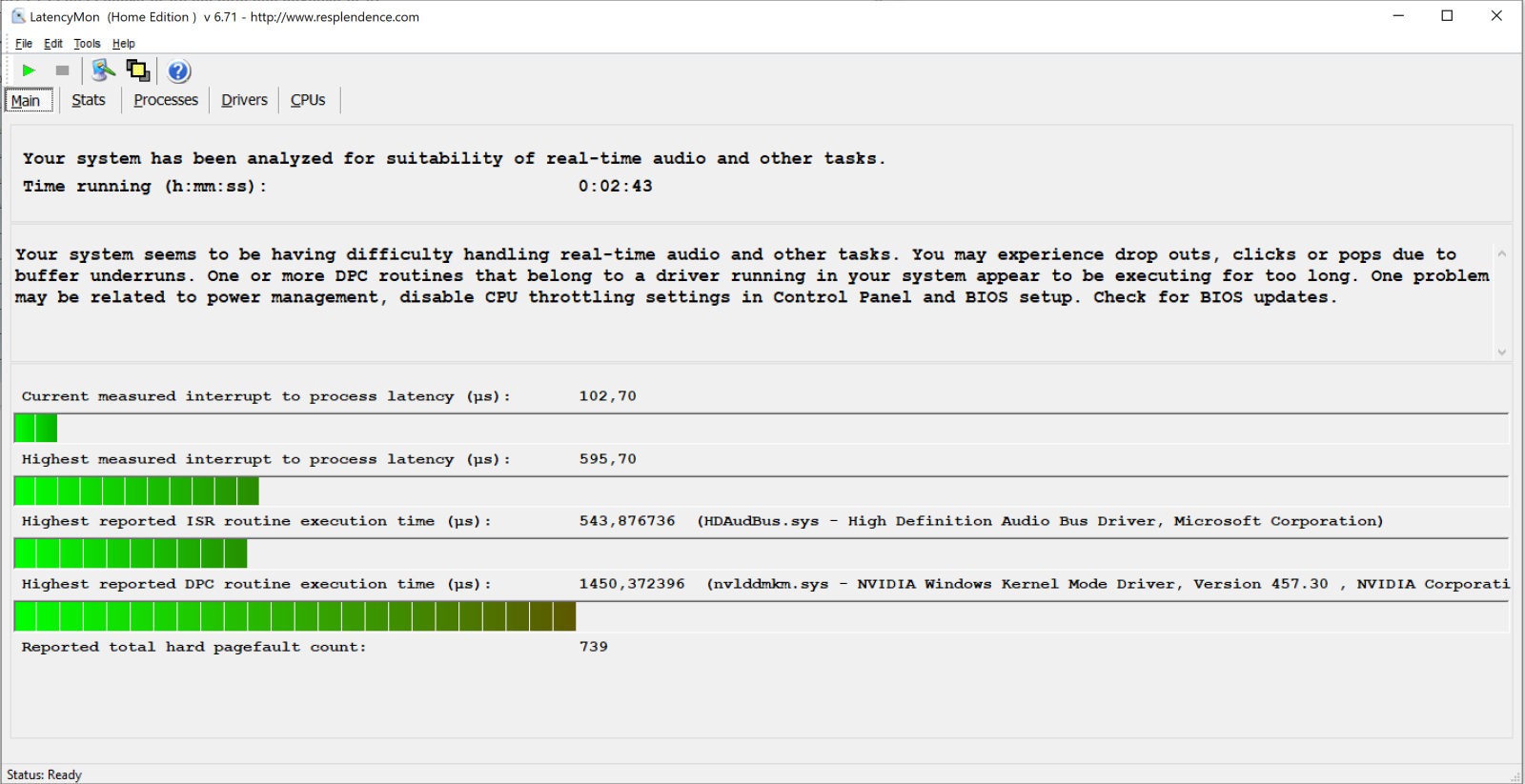Click the 'Status: Ready' status bar text
The image size is (1525, 784).
[x=44, y=774]
